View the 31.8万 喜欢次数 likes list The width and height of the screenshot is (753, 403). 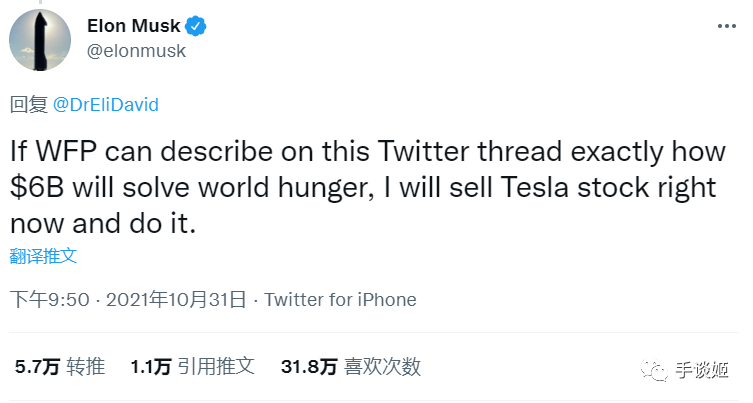tap(350, 367)
